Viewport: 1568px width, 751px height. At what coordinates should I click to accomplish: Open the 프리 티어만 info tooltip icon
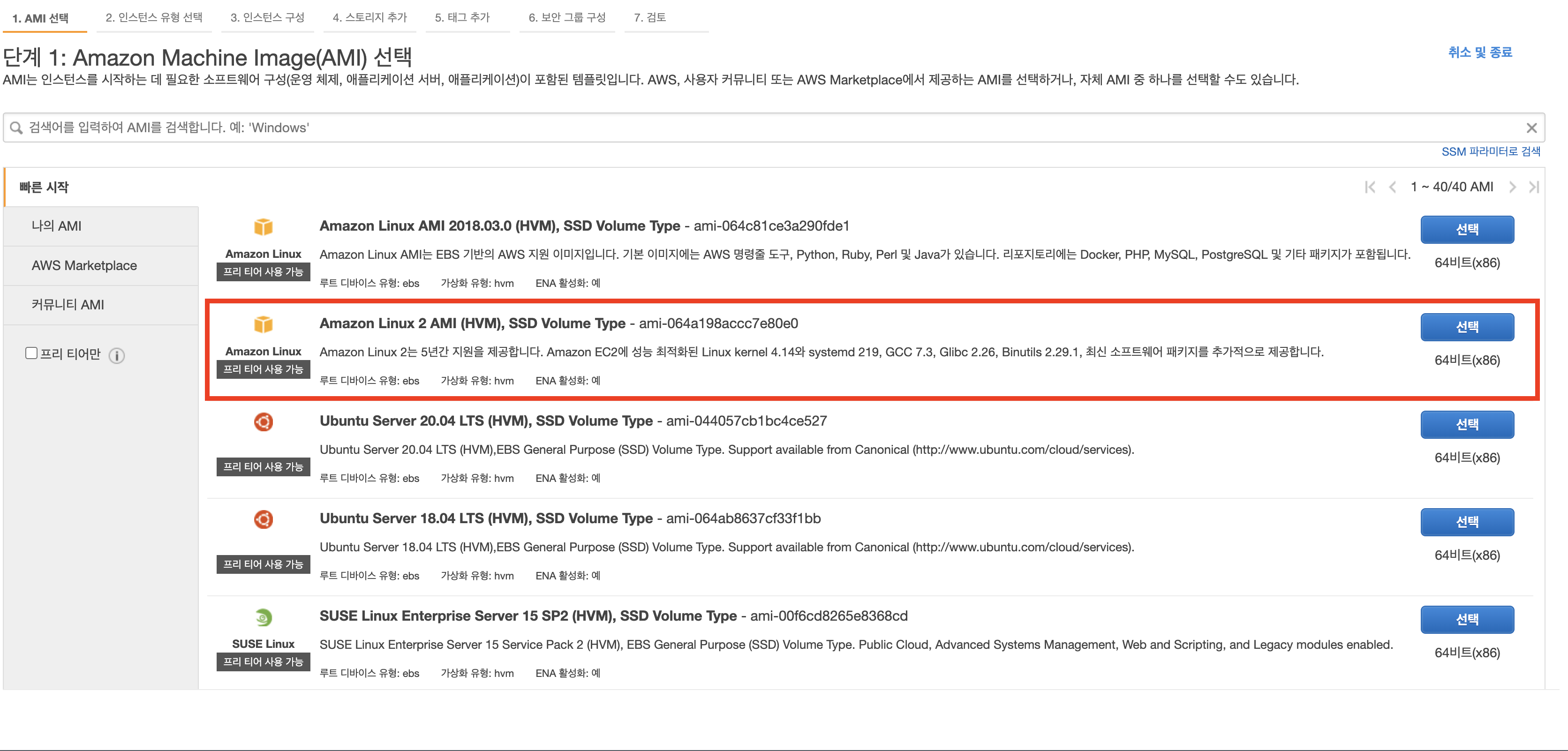click(x=117, y=355)
